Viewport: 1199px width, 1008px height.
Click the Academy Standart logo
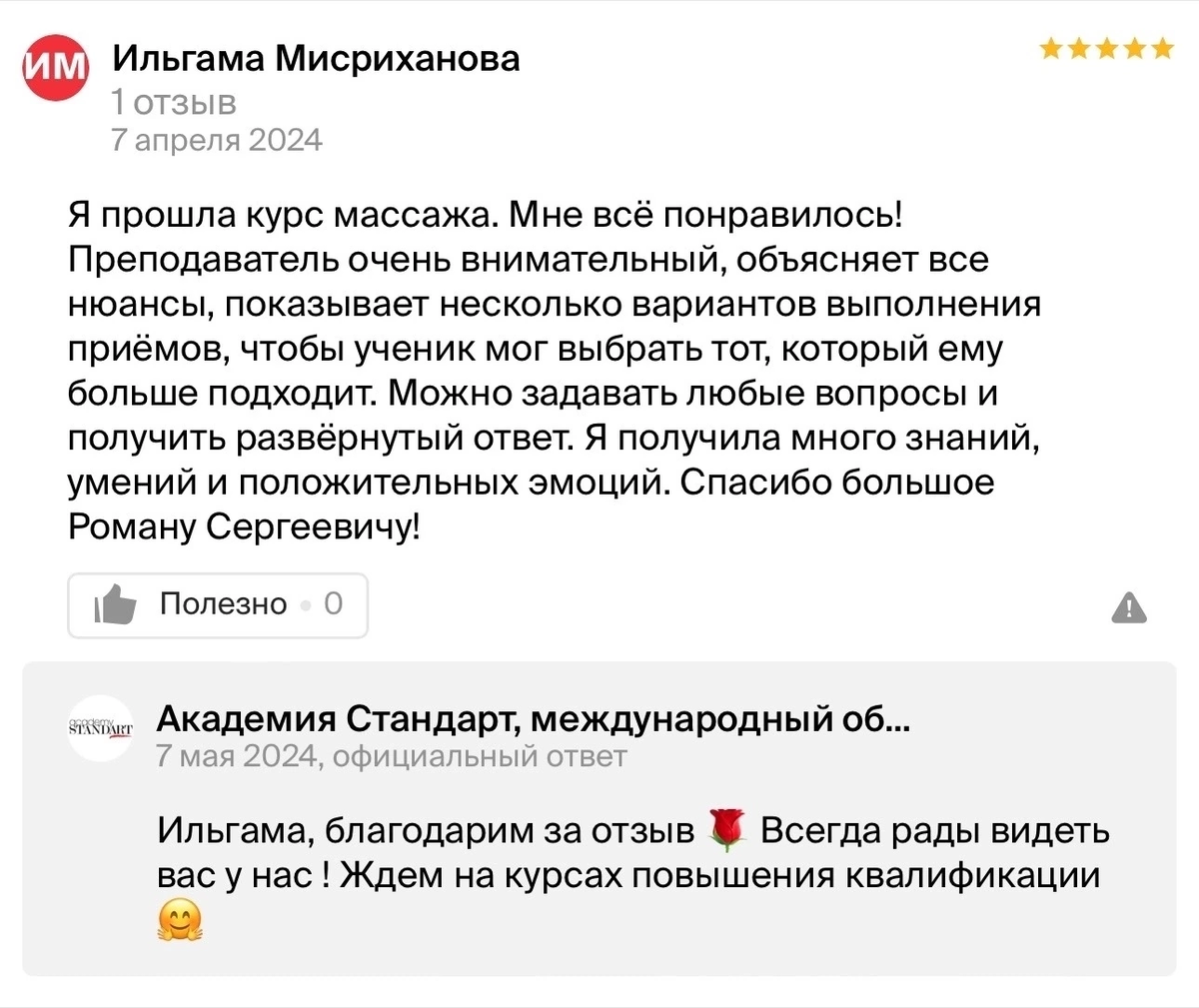[x=100, y=728]
